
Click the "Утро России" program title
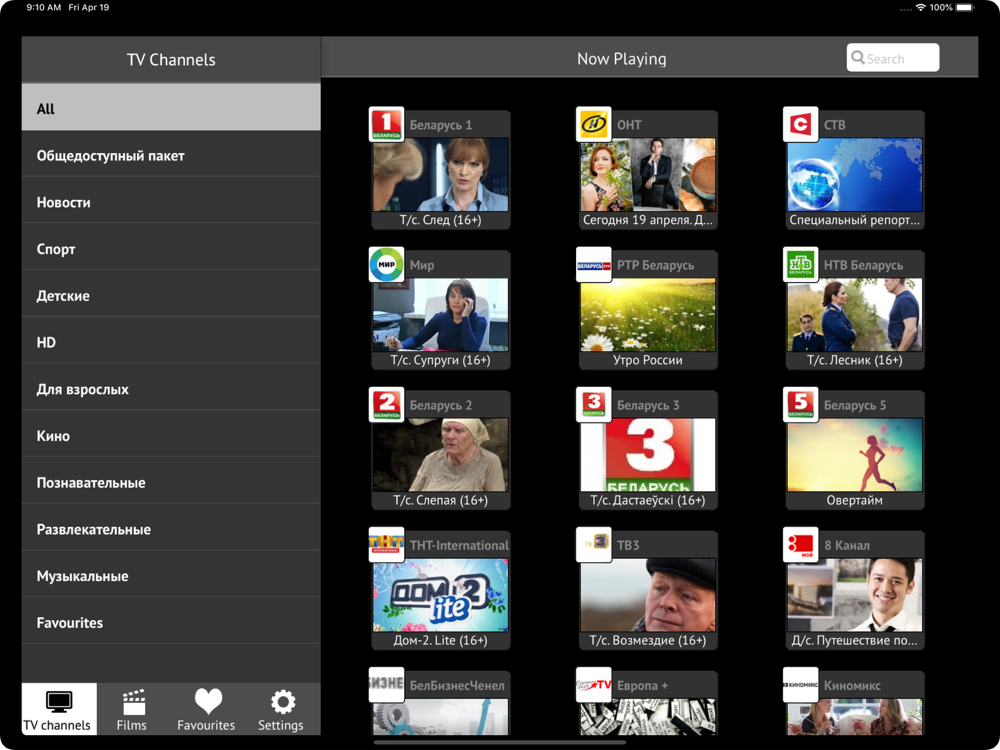tap(648, 360)
